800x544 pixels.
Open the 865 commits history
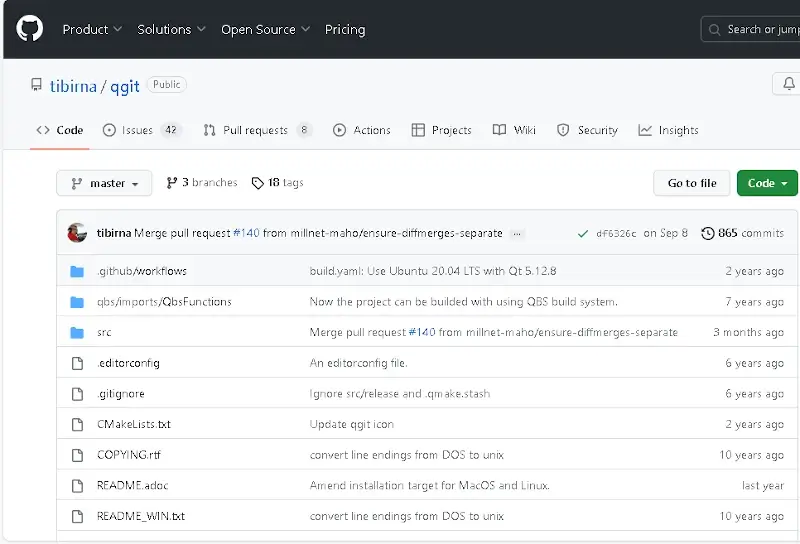(x=742, y=233)
